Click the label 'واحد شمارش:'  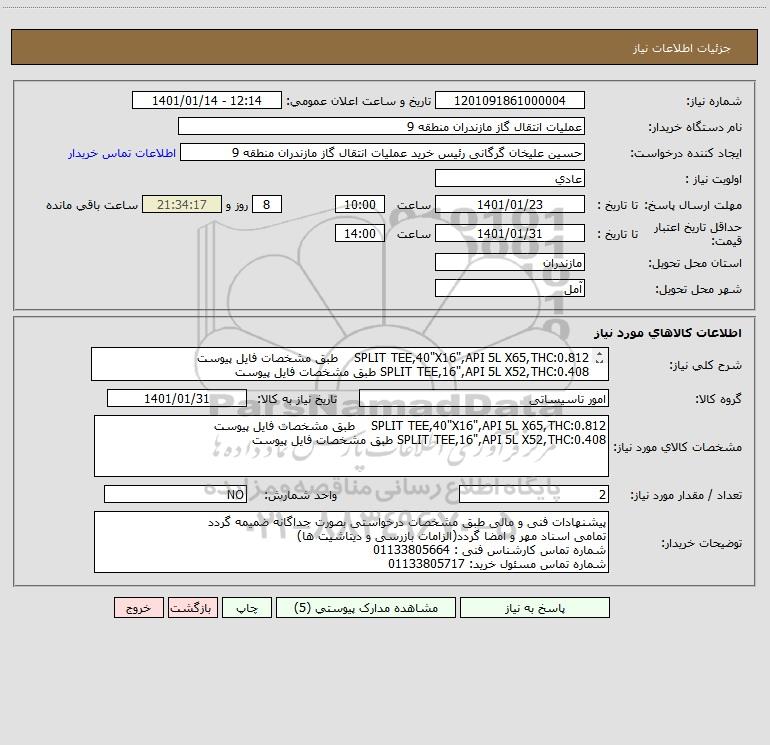pyautogui.click(x=301, y=496)
